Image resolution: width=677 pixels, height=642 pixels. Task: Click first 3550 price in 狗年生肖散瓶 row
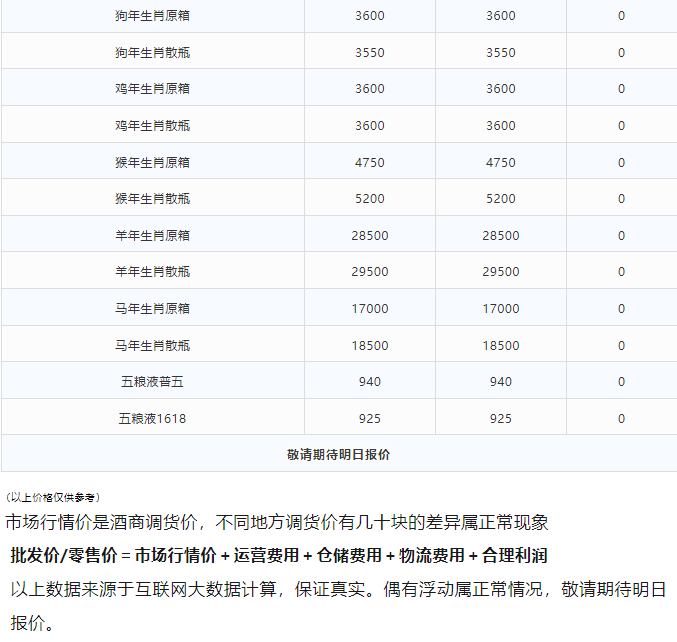point(370,53)
